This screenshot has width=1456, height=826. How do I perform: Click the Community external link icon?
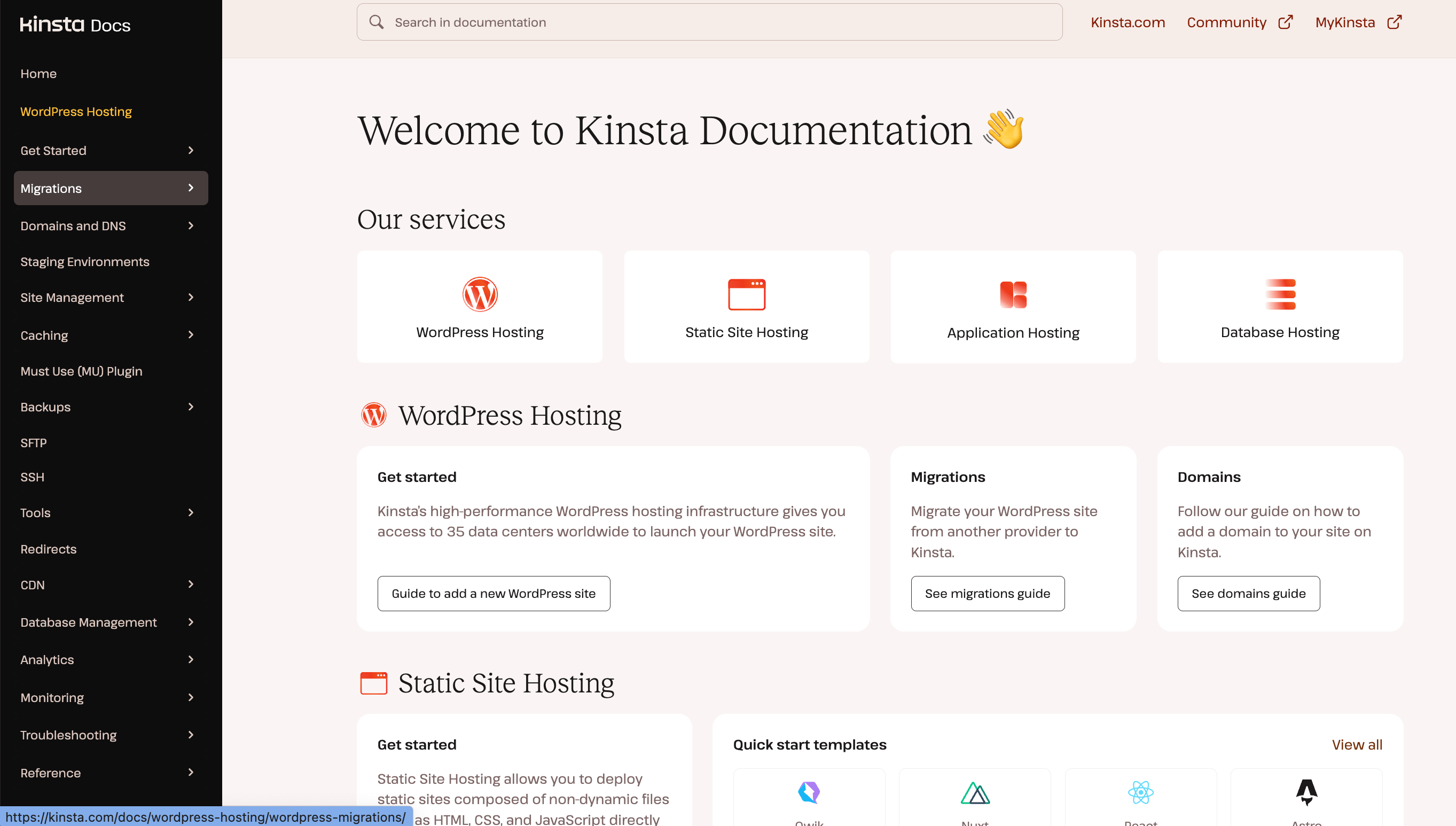[1285, 22]
